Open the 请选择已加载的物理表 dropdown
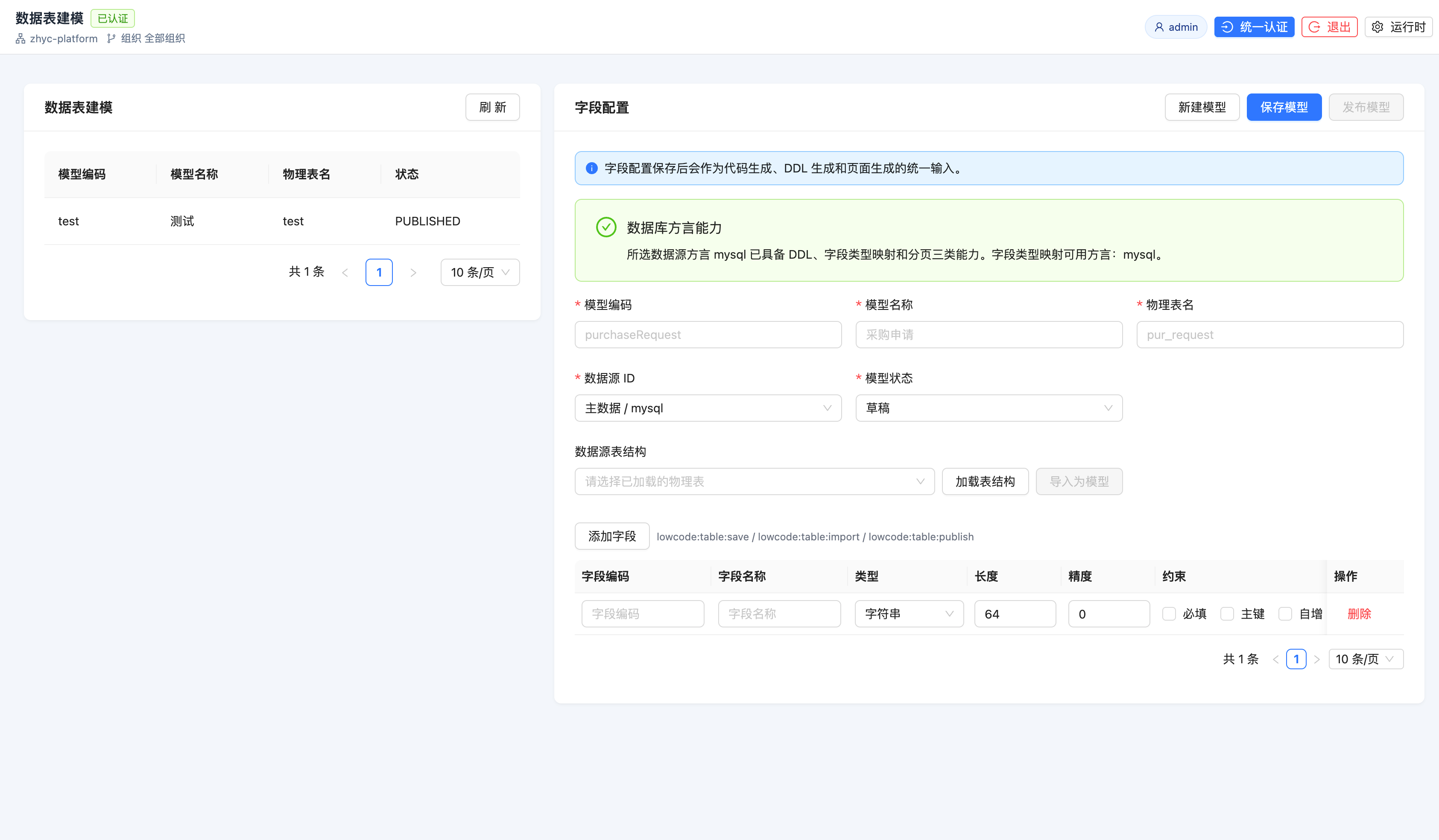The image size is (1439, 840). (x=755, y=481)
